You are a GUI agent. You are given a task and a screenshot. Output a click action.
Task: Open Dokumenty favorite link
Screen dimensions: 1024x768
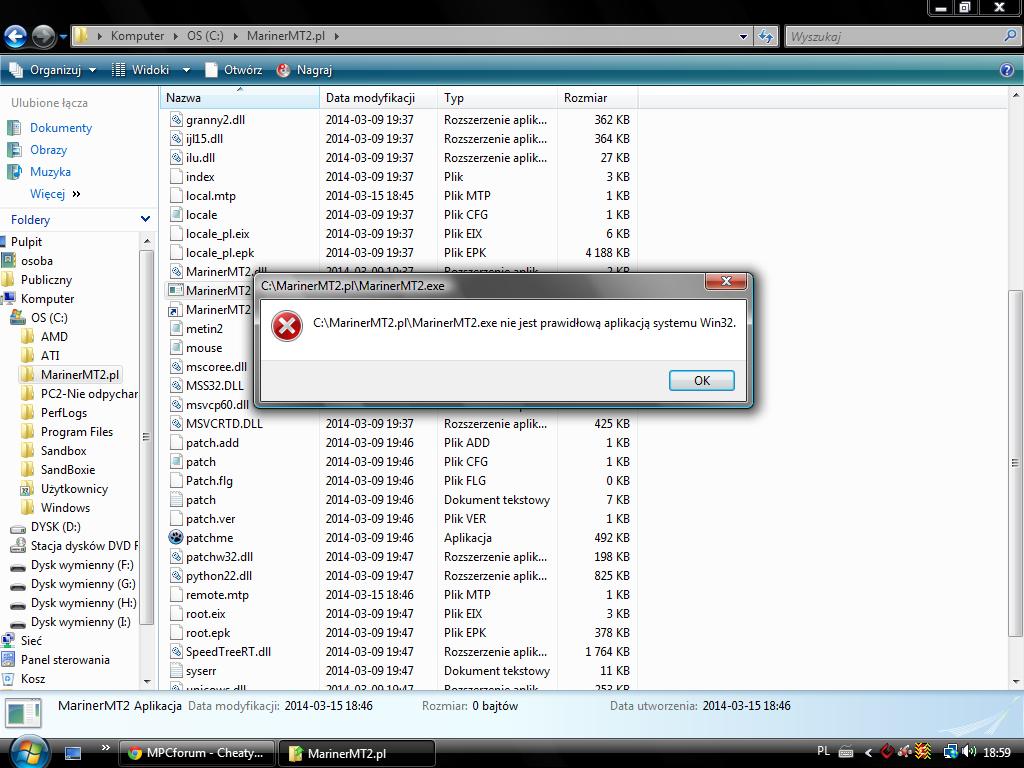(61, 127)
